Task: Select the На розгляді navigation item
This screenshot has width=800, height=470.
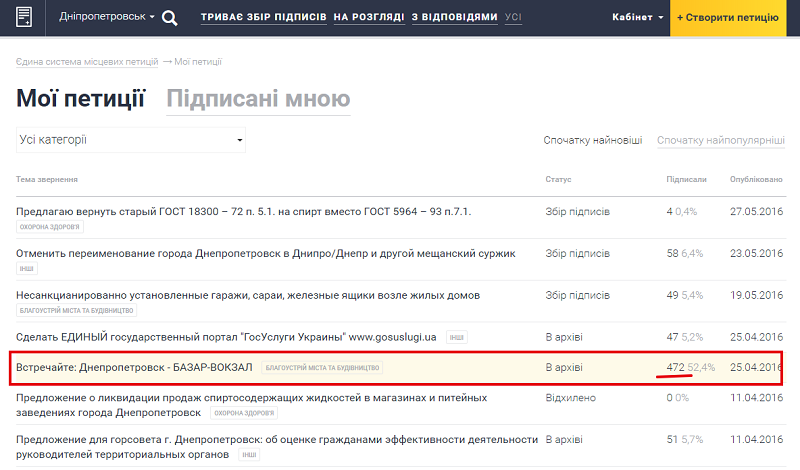Action: pyautogui.click(x=369, y=18)
